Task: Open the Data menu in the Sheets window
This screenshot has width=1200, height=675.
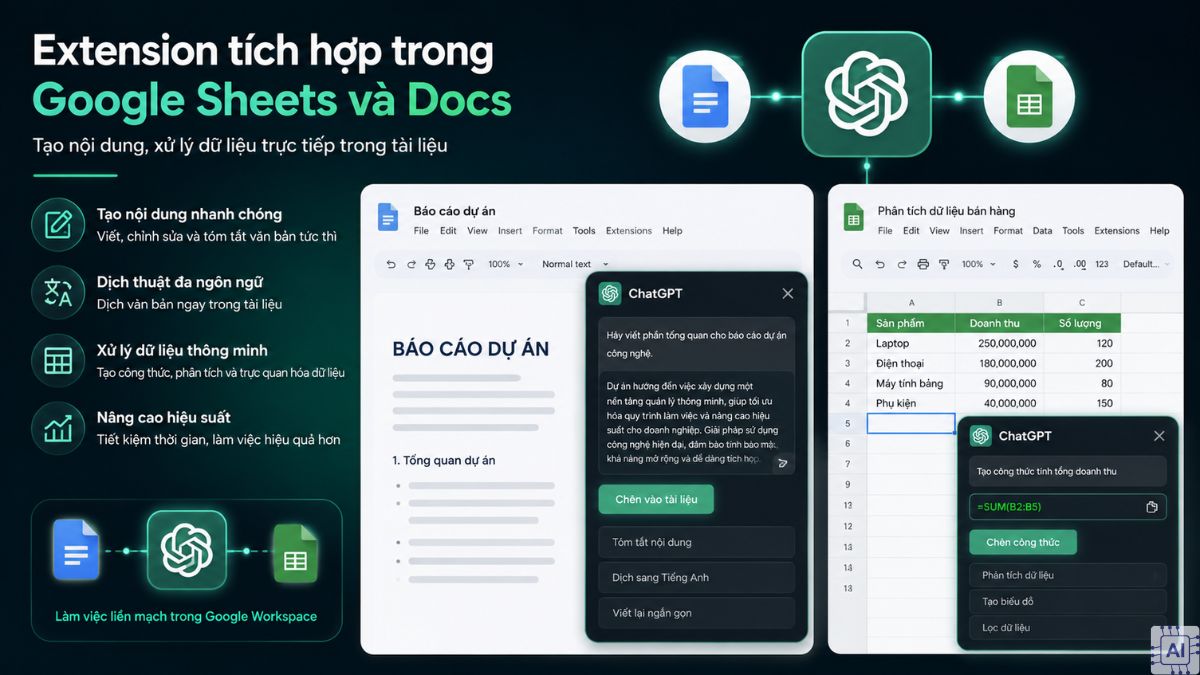Action: pyautogui.click(x=1042, y=231)
